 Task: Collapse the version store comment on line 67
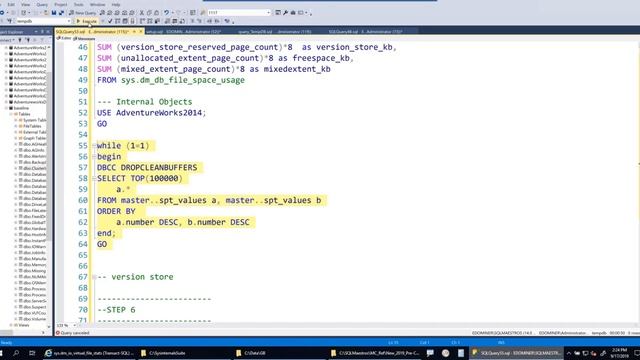[x=94, y=277]
